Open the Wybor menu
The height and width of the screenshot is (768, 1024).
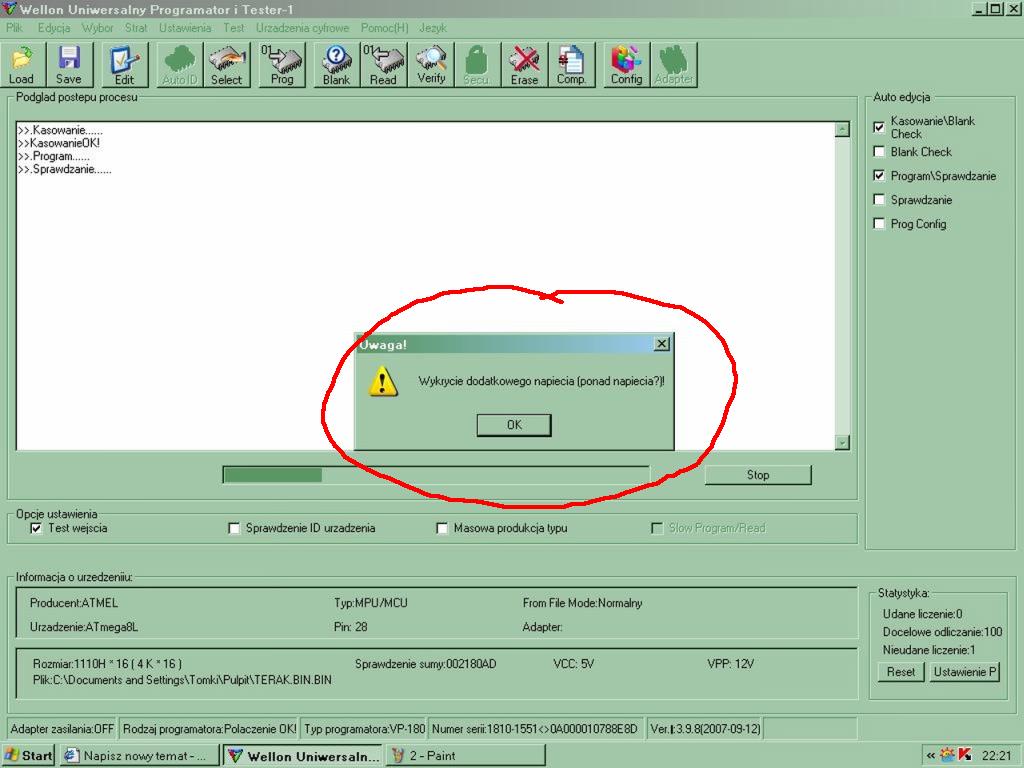[97, 28]
